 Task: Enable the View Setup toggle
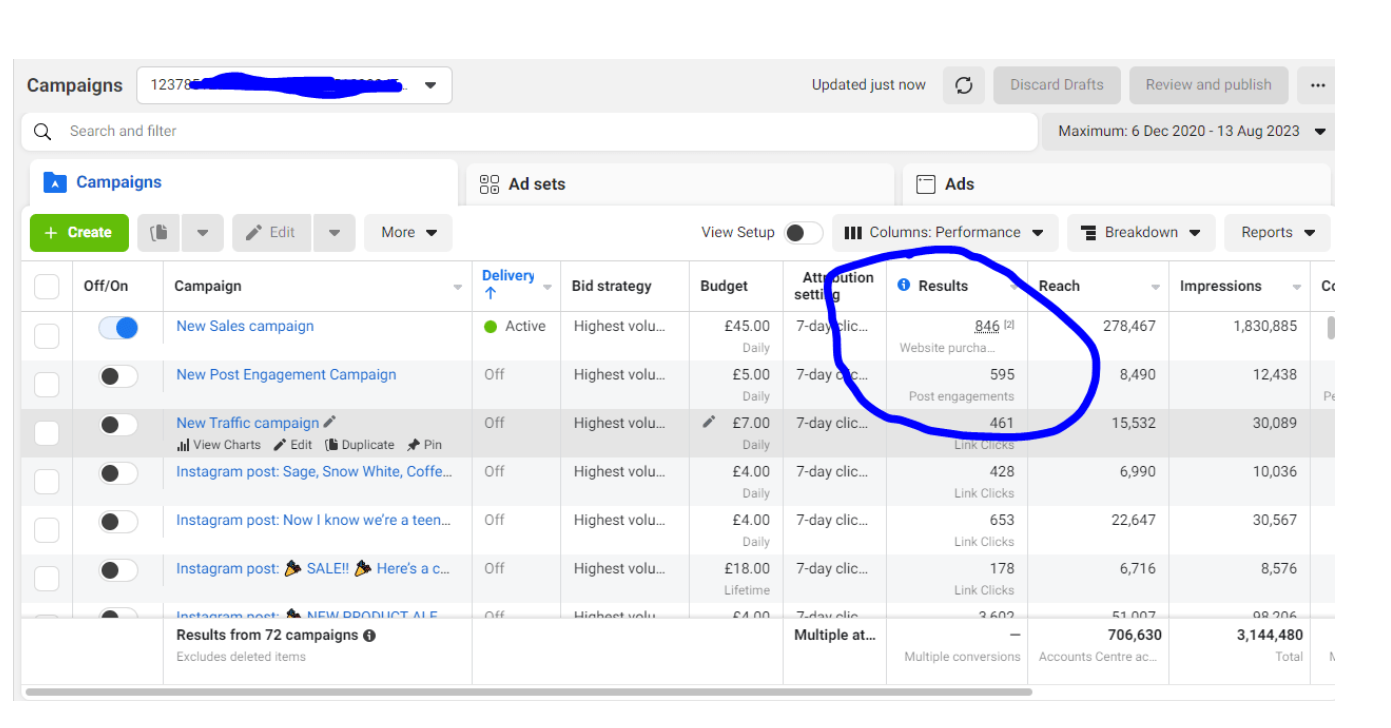(x=803, y=233)
